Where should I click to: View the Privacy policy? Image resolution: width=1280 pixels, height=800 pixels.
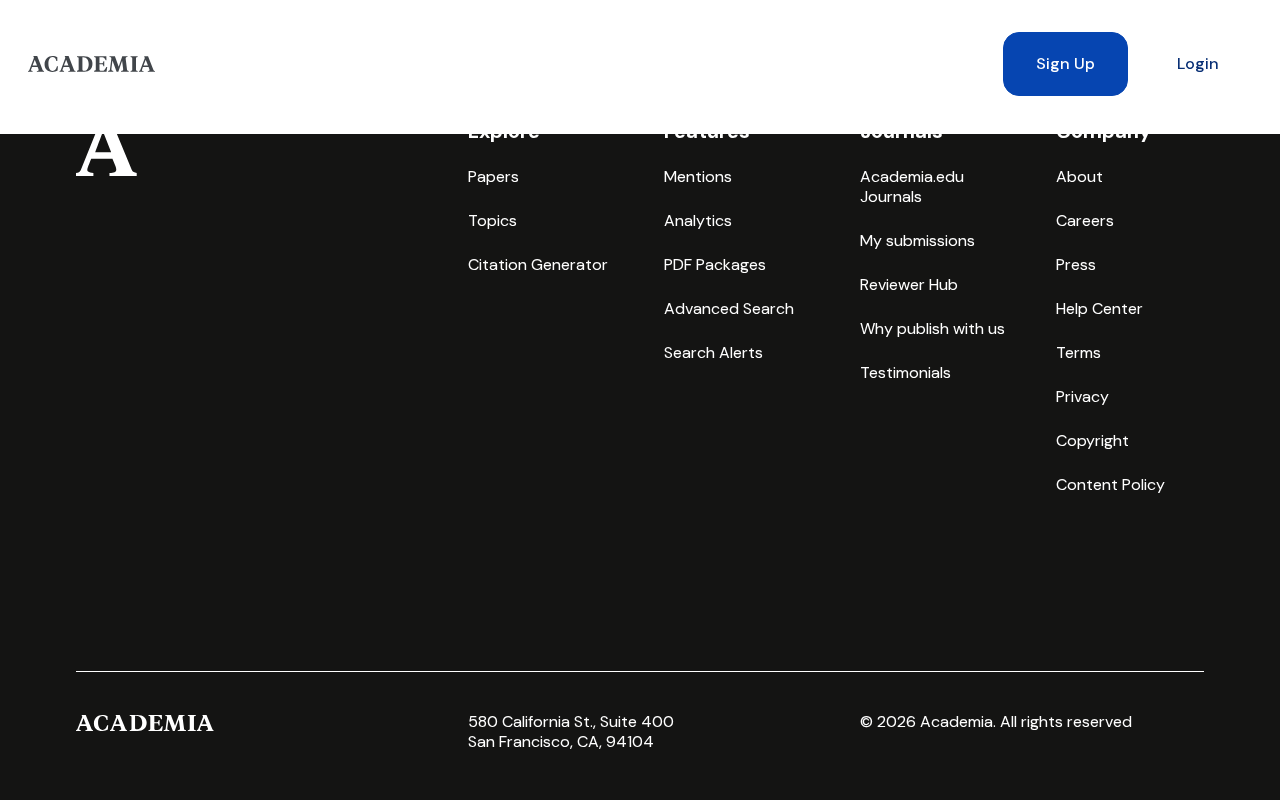[1082, 397]
